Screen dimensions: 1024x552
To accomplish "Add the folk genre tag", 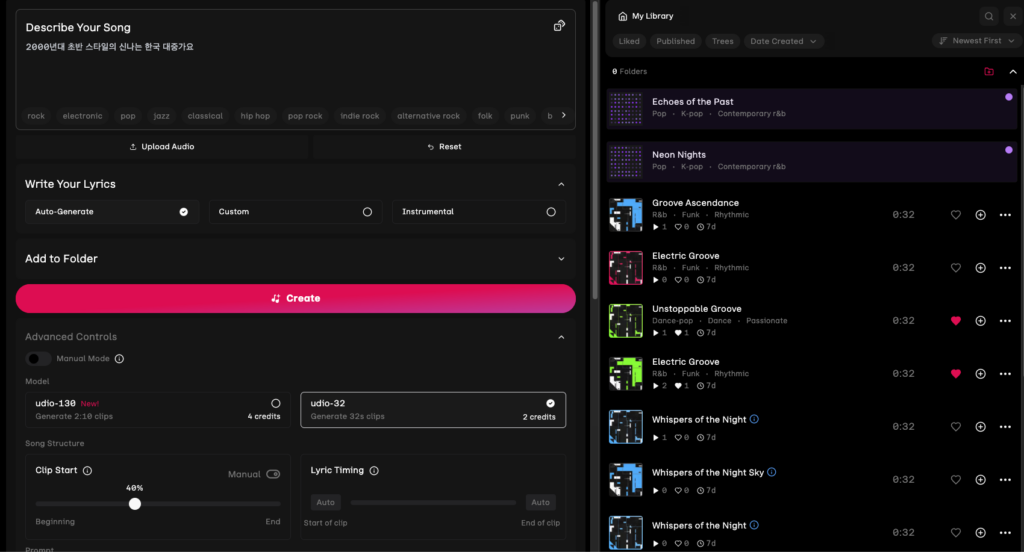I will pos(485,116).
